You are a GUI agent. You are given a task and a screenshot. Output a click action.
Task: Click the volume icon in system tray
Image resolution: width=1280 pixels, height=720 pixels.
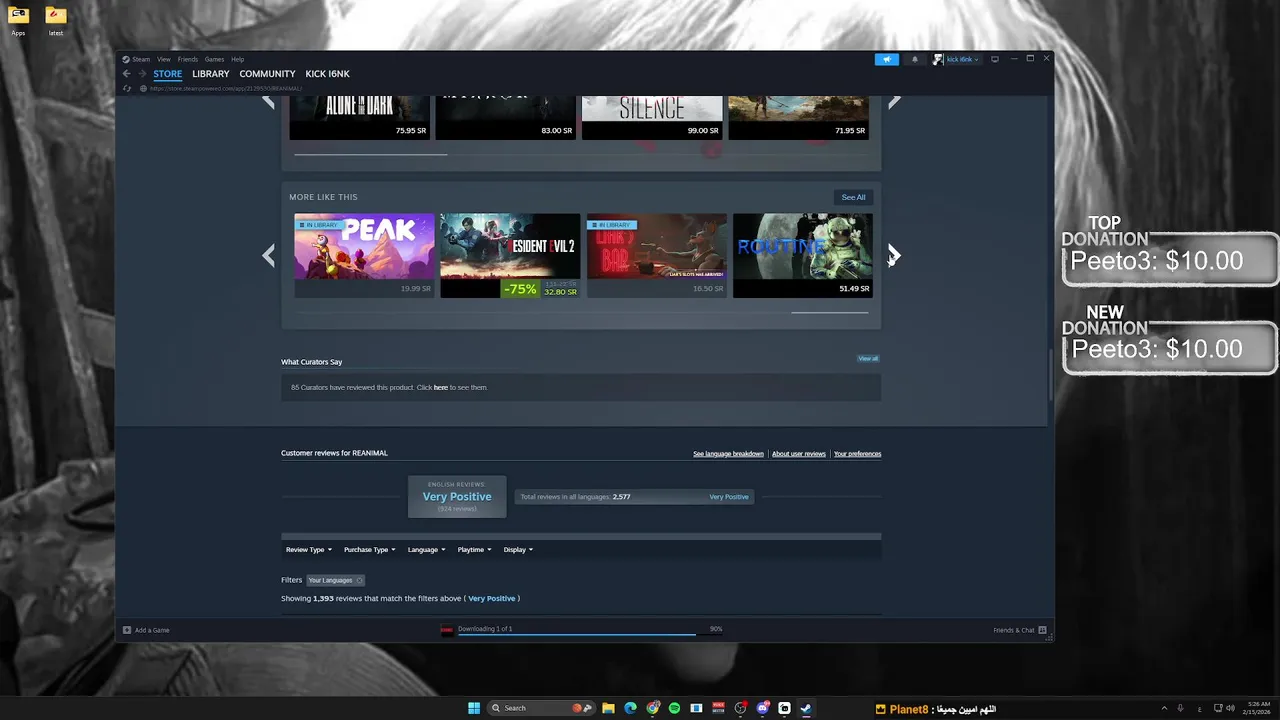[x=1229, y=708]
